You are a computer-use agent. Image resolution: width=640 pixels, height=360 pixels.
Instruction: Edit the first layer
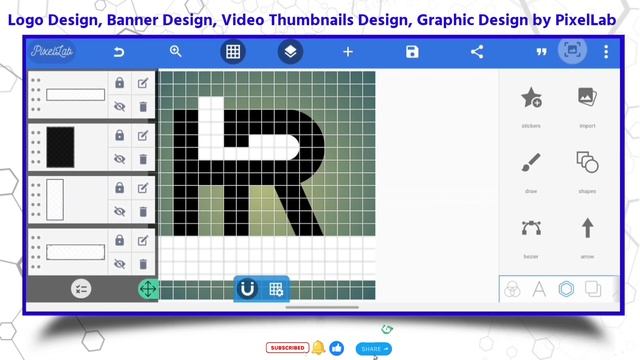(143, 83)
